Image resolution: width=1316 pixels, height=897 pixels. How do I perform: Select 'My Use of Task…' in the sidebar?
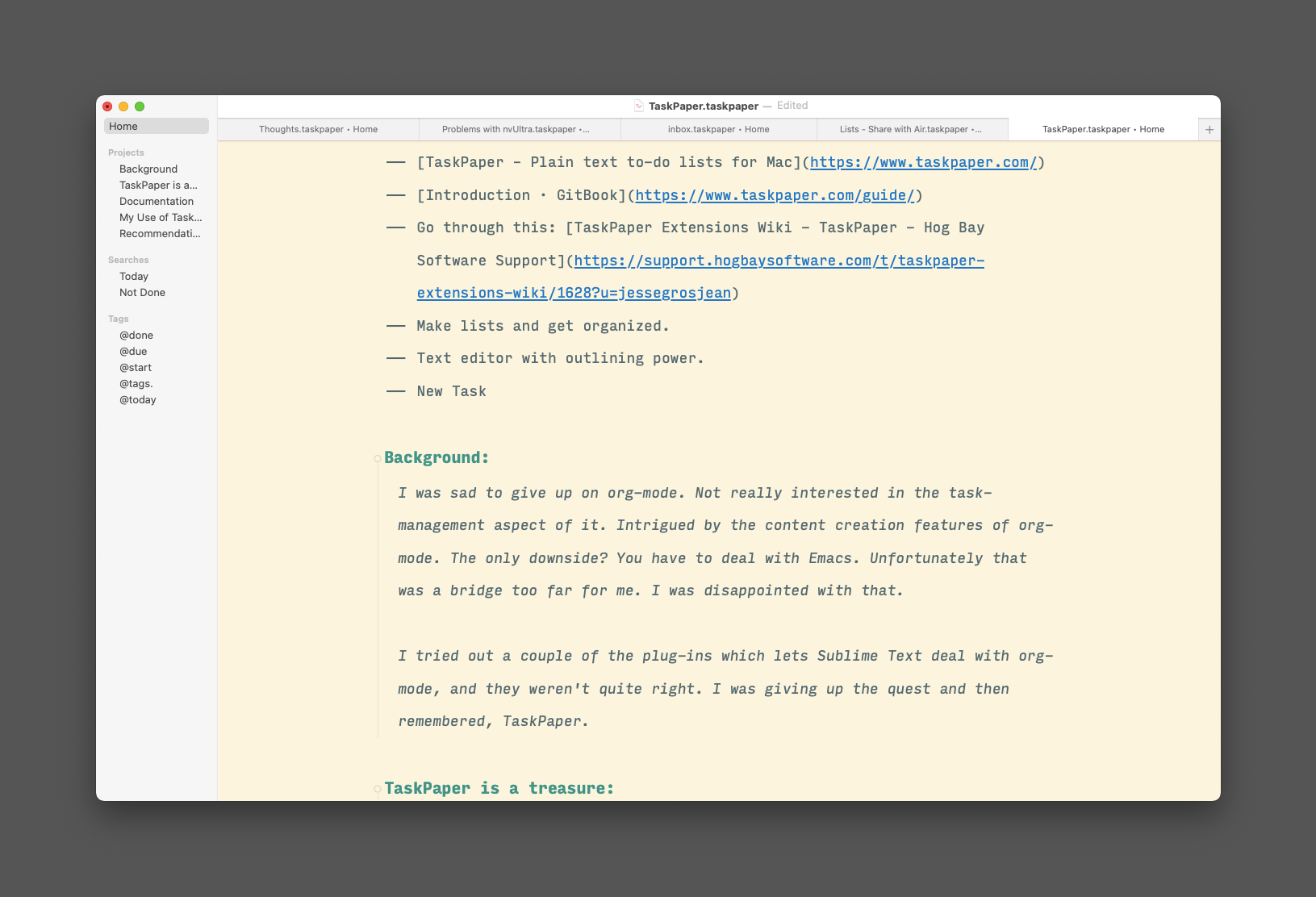tap(161, 217)
